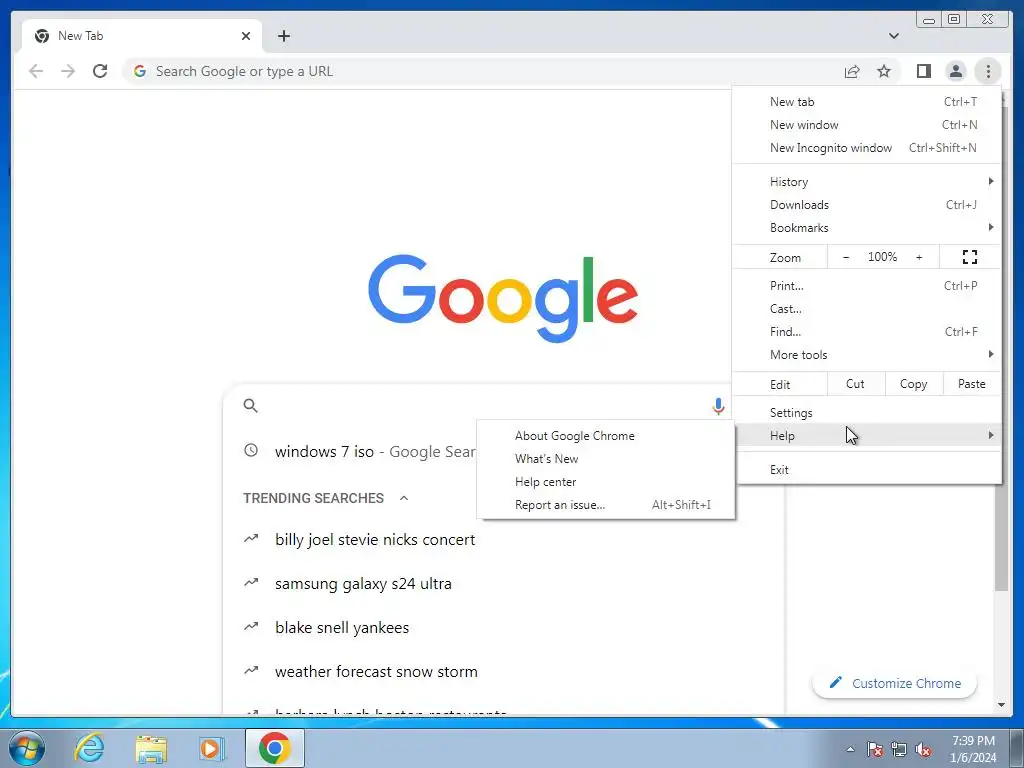The height and width of the screenshot is (768, 1024).
Task: Open What's New from Help submenu
Action: (x=606, y=458)
